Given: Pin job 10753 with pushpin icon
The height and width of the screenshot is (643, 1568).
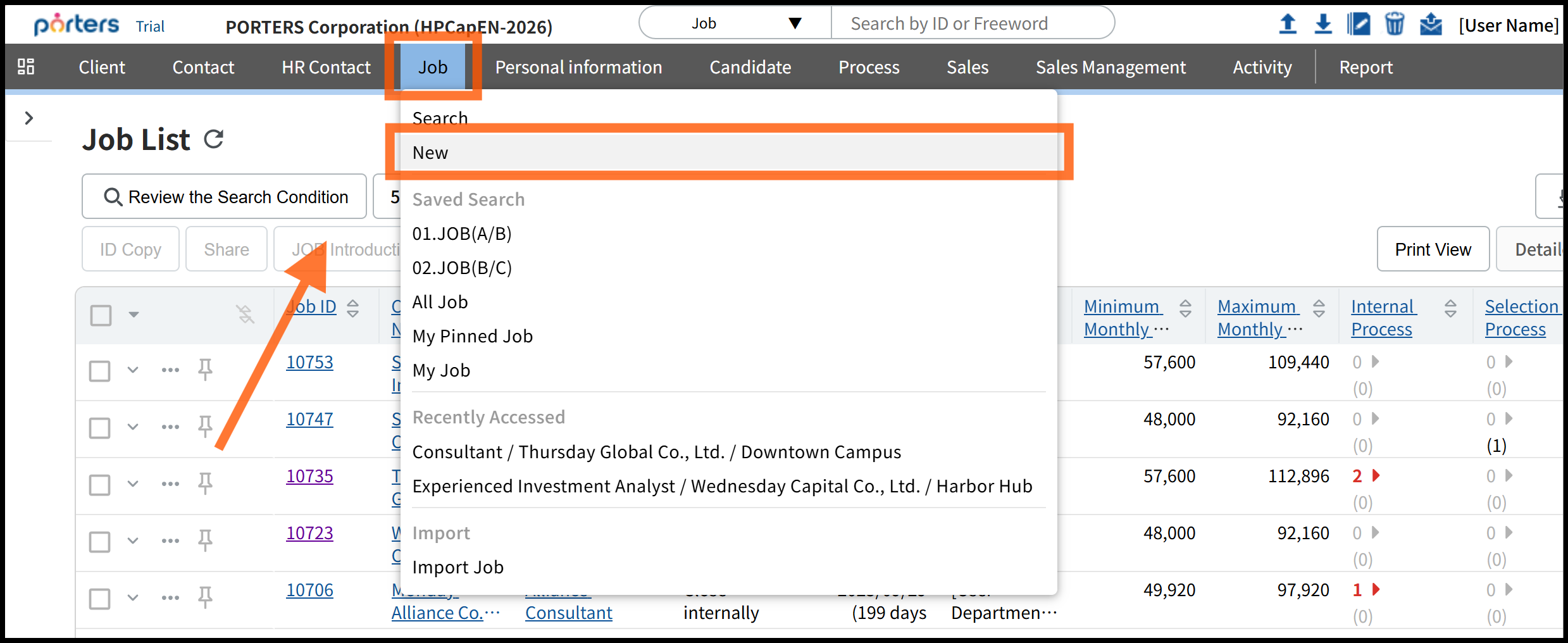Looking at the screenshot, I should 205,369.
